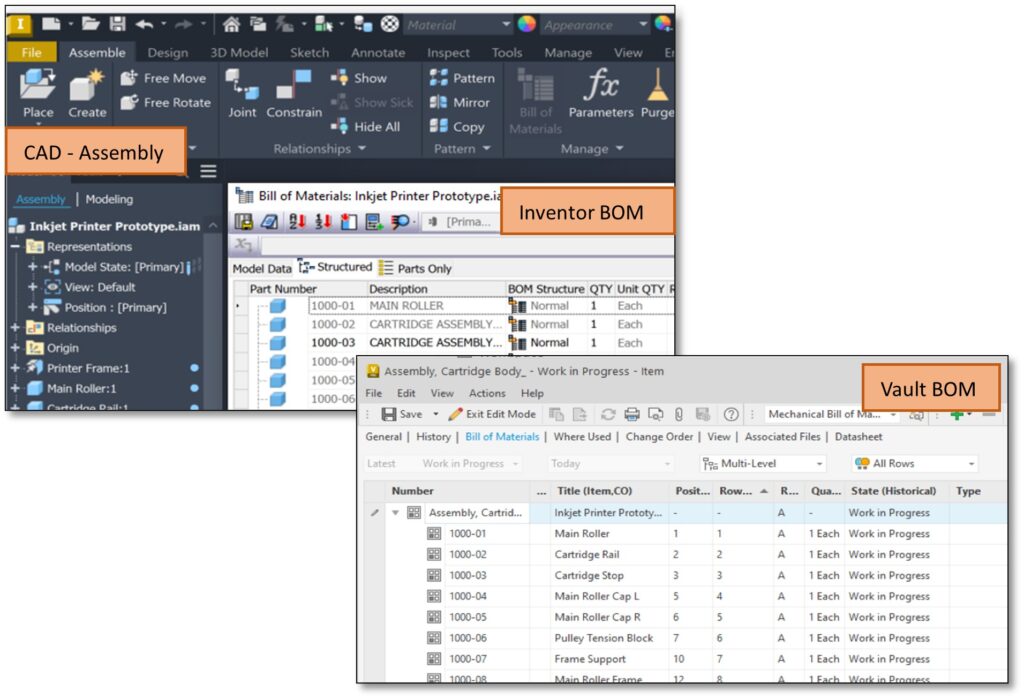The width and height of the screenshot is (1024, 699).
Task: Expand the Relationships node in browser tree
Action: coord(15,327)
